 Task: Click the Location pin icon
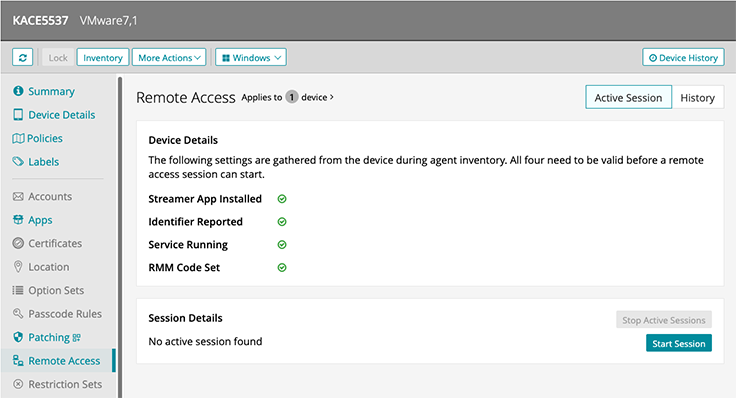pyautogui.click(x=18, y=267)
